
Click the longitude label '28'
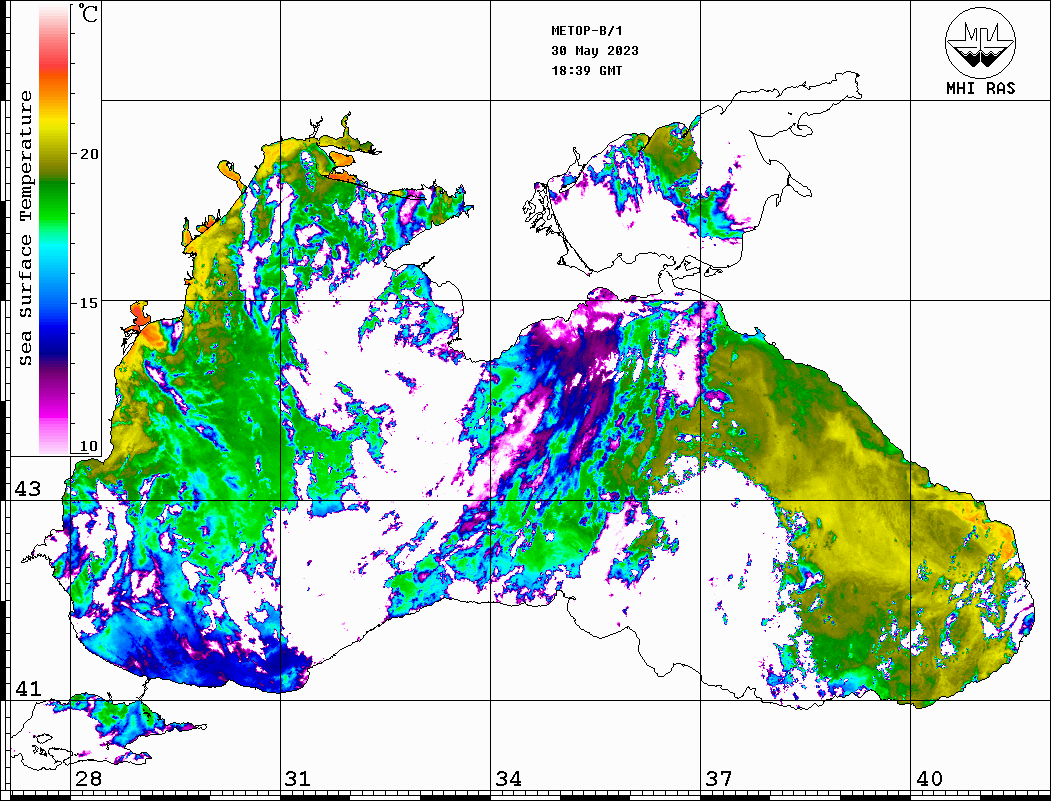point(88,779)
